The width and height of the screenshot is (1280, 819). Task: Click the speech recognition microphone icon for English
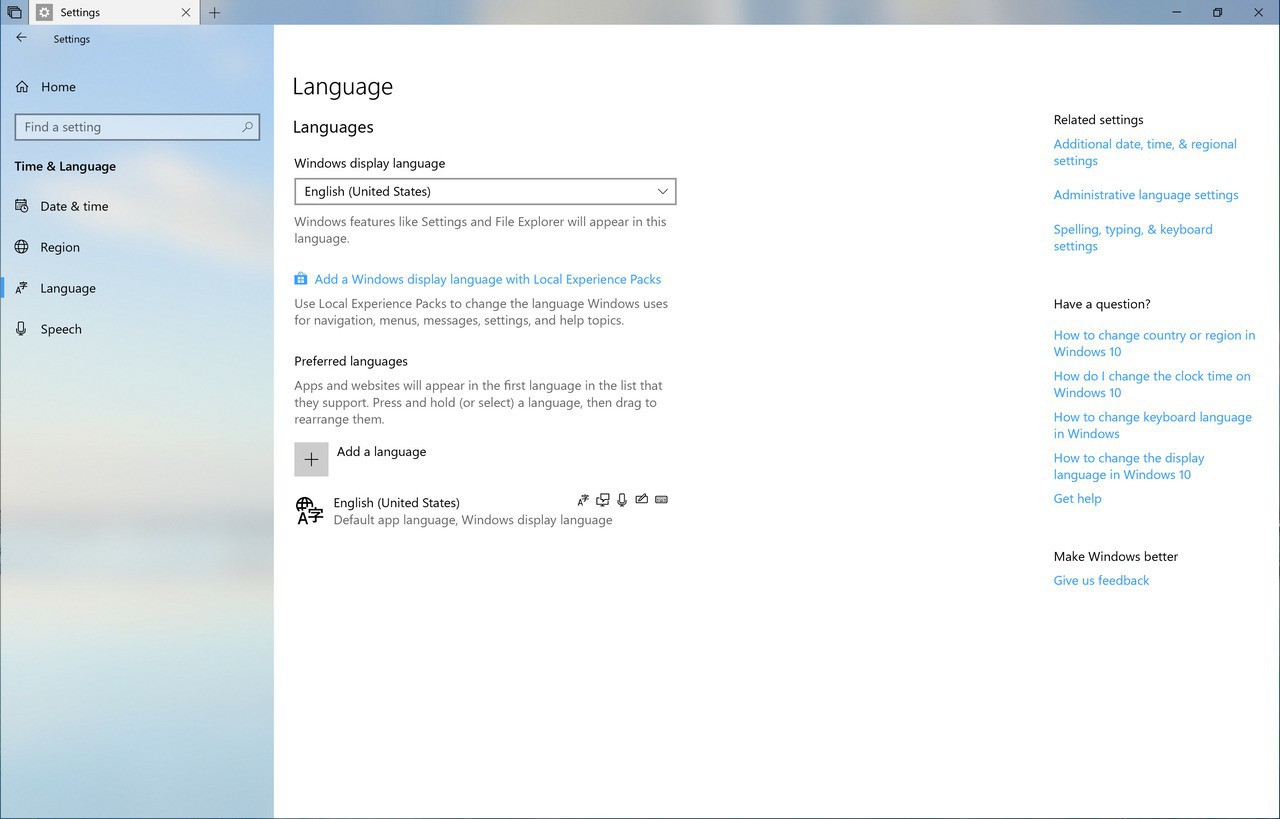tap(622, 499)
